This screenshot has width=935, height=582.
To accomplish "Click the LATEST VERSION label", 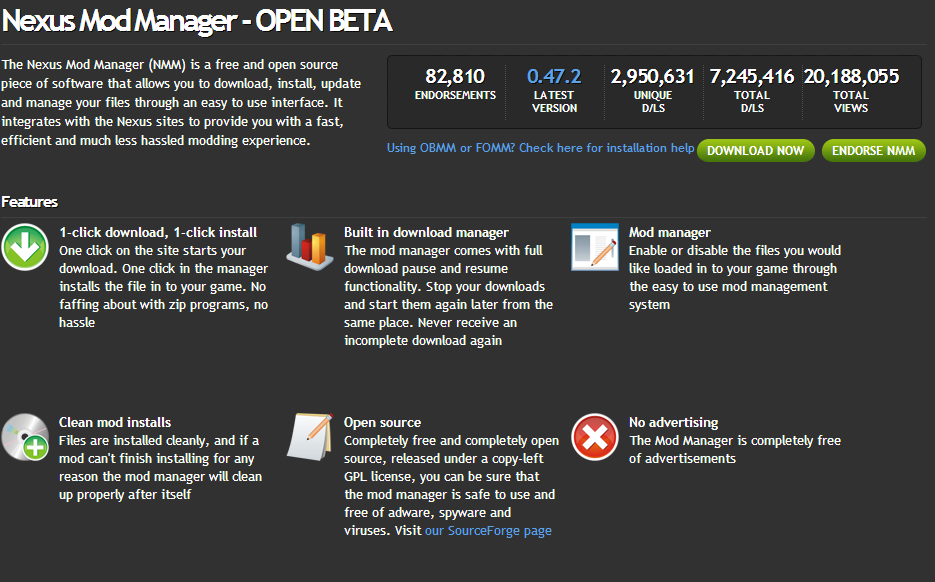I will click(x=554, y=101).
